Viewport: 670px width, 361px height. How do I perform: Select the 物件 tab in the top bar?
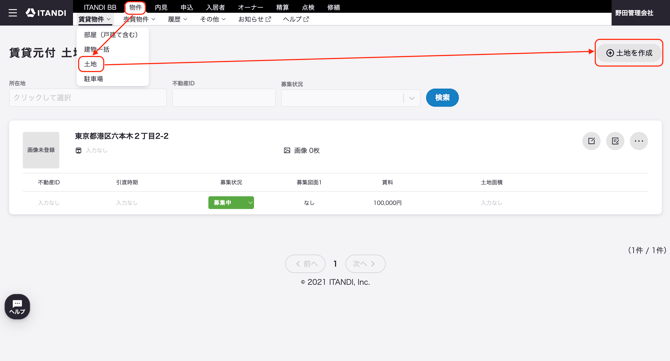point(135,7)
